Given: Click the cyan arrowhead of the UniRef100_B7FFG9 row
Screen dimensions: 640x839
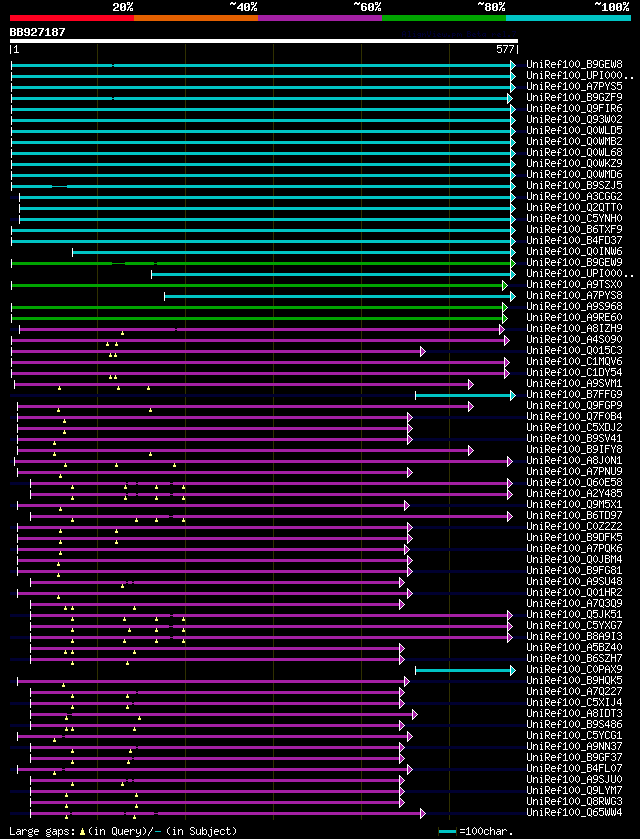Looking at the screenshot, I should [513, 395].
